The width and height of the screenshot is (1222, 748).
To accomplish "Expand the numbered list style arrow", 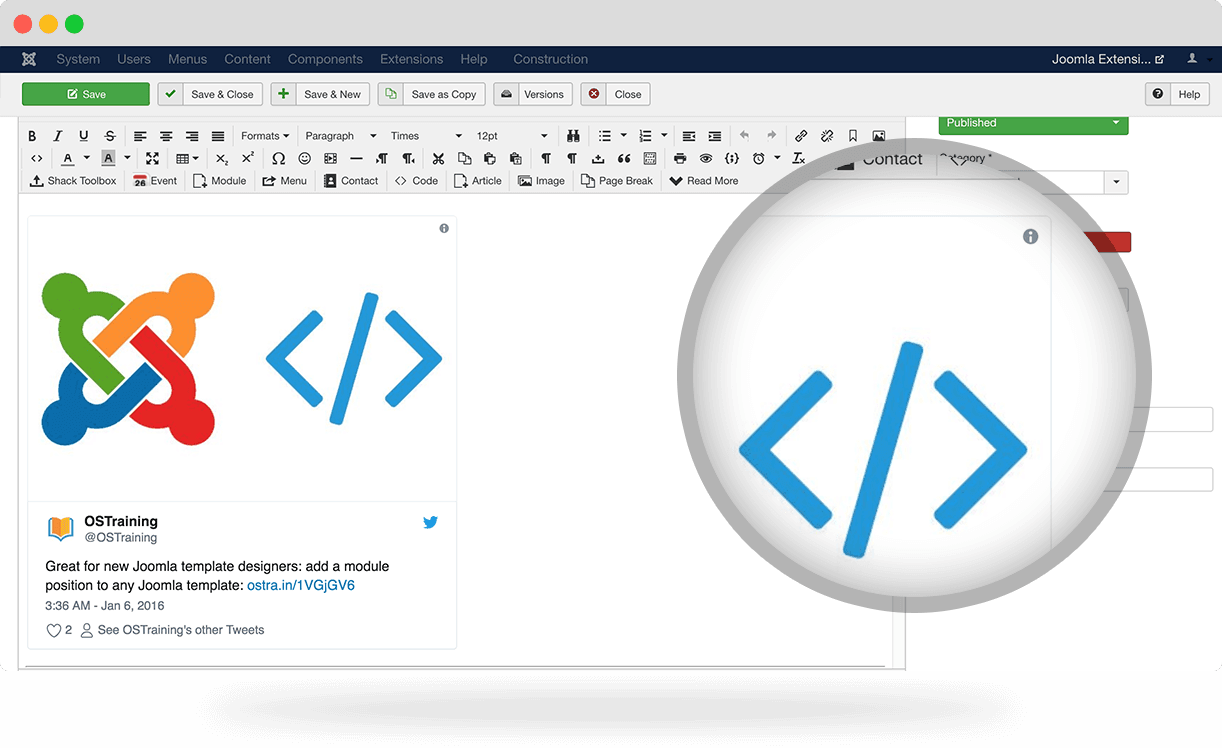I will pyautogui.click(x=664, y=135).
